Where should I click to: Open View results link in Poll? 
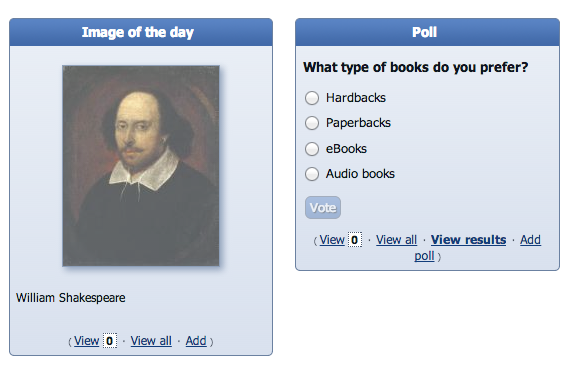click(x=468, y=240)
